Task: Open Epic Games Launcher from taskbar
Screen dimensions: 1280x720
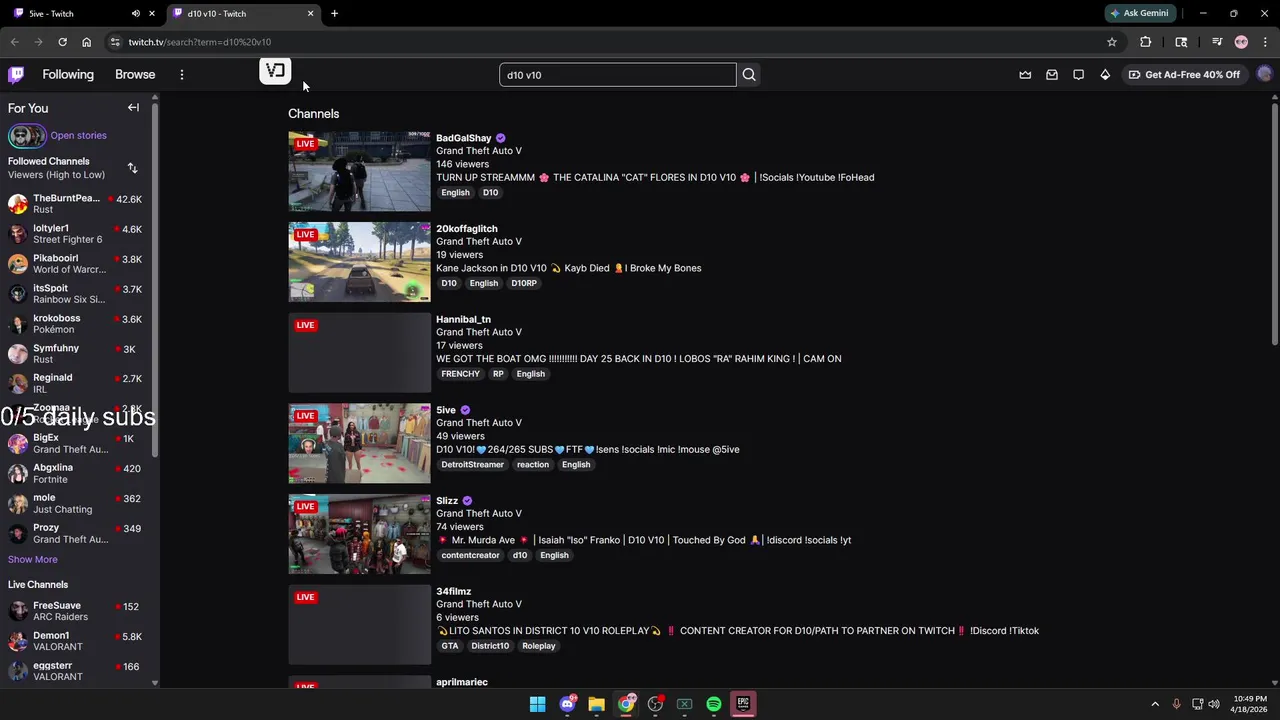Action: [x=743, y=704]
